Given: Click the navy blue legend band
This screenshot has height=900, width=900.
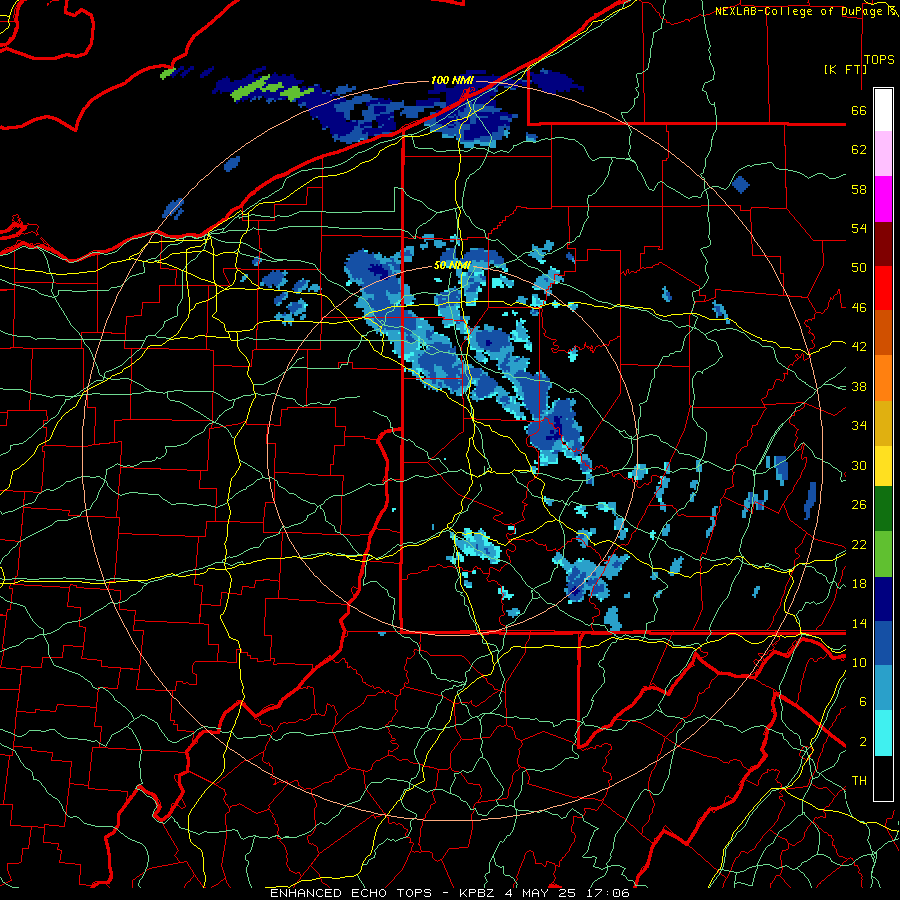Looking at the screenshot, I should pyautogui.click(x=883, y=599).
